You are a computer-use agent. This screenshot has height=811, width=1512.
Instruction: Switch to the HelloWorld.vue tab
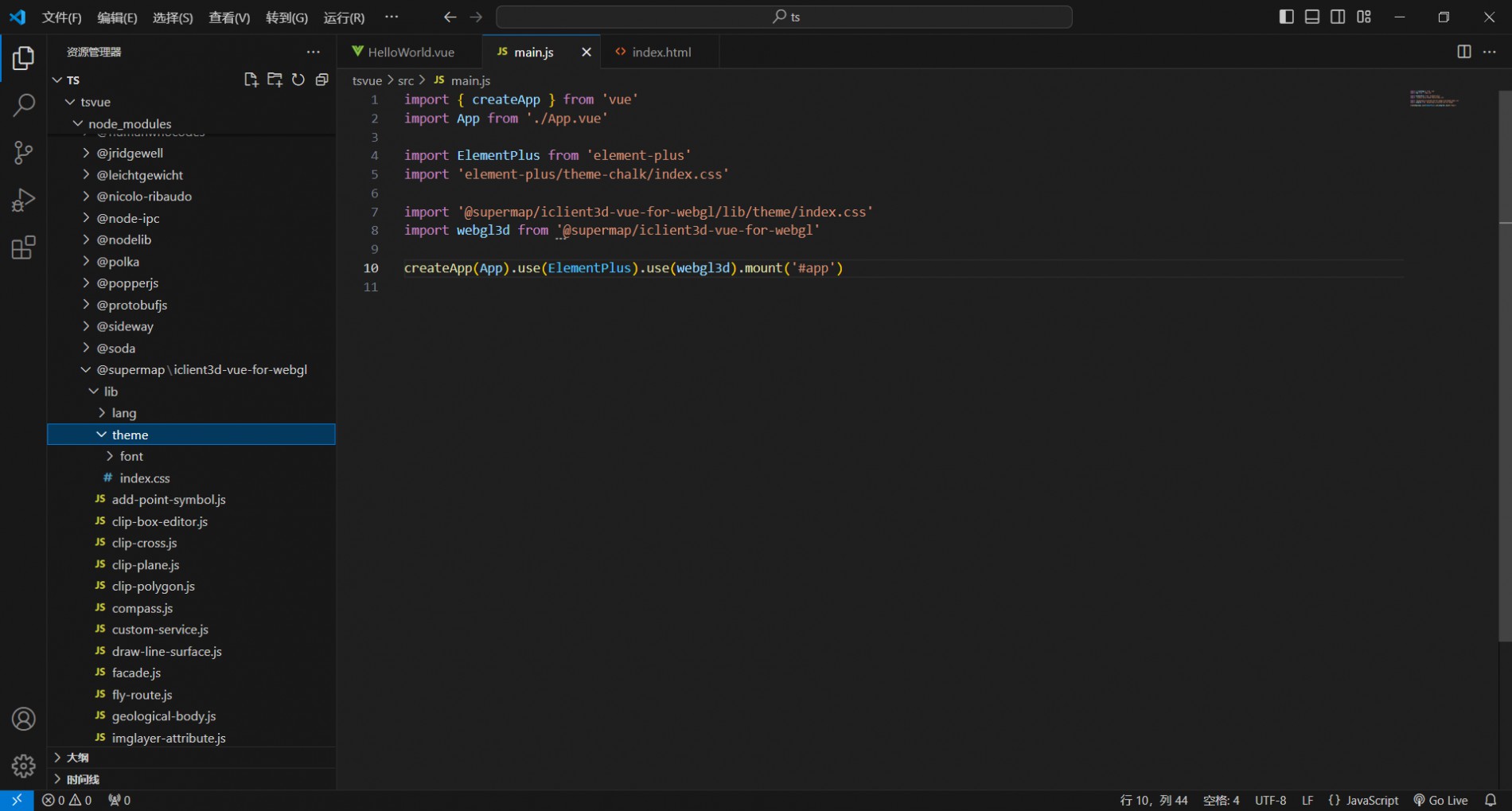pyautogui.click(x=411, y=52)
